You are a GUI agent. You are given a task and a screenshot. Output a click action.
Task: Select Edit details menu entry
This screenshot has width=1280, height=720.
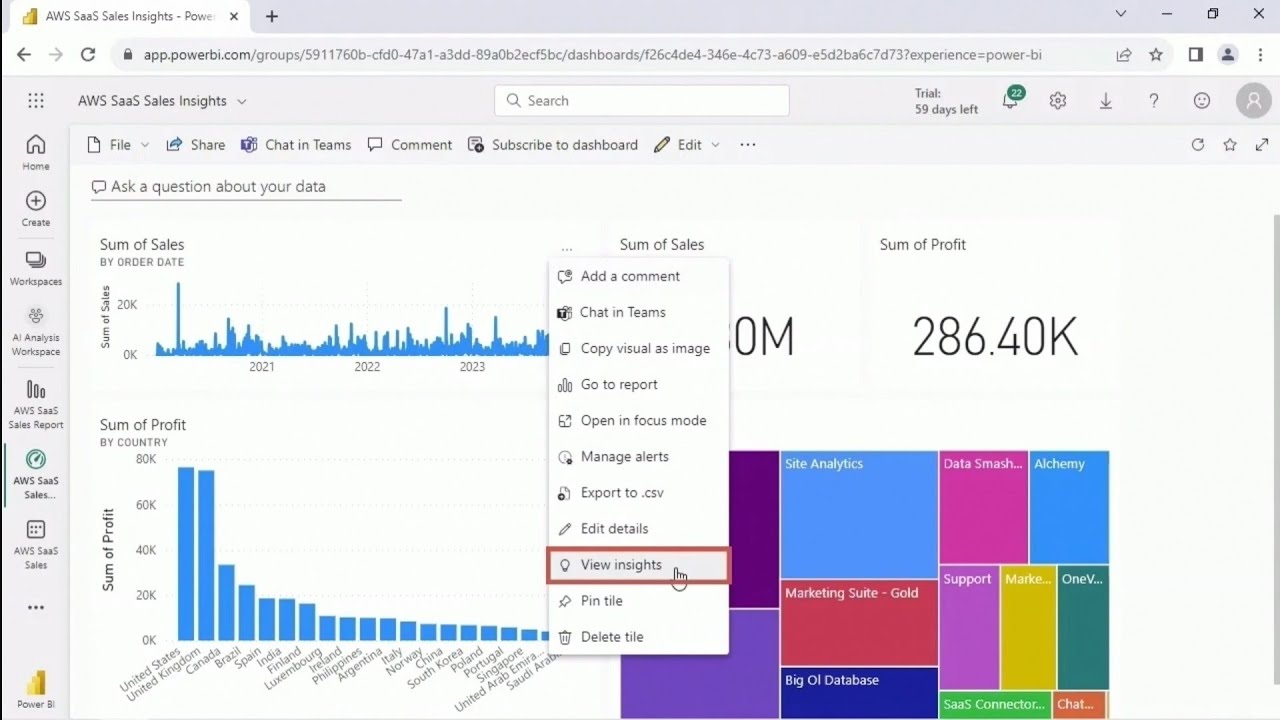[x=638, y=528]
